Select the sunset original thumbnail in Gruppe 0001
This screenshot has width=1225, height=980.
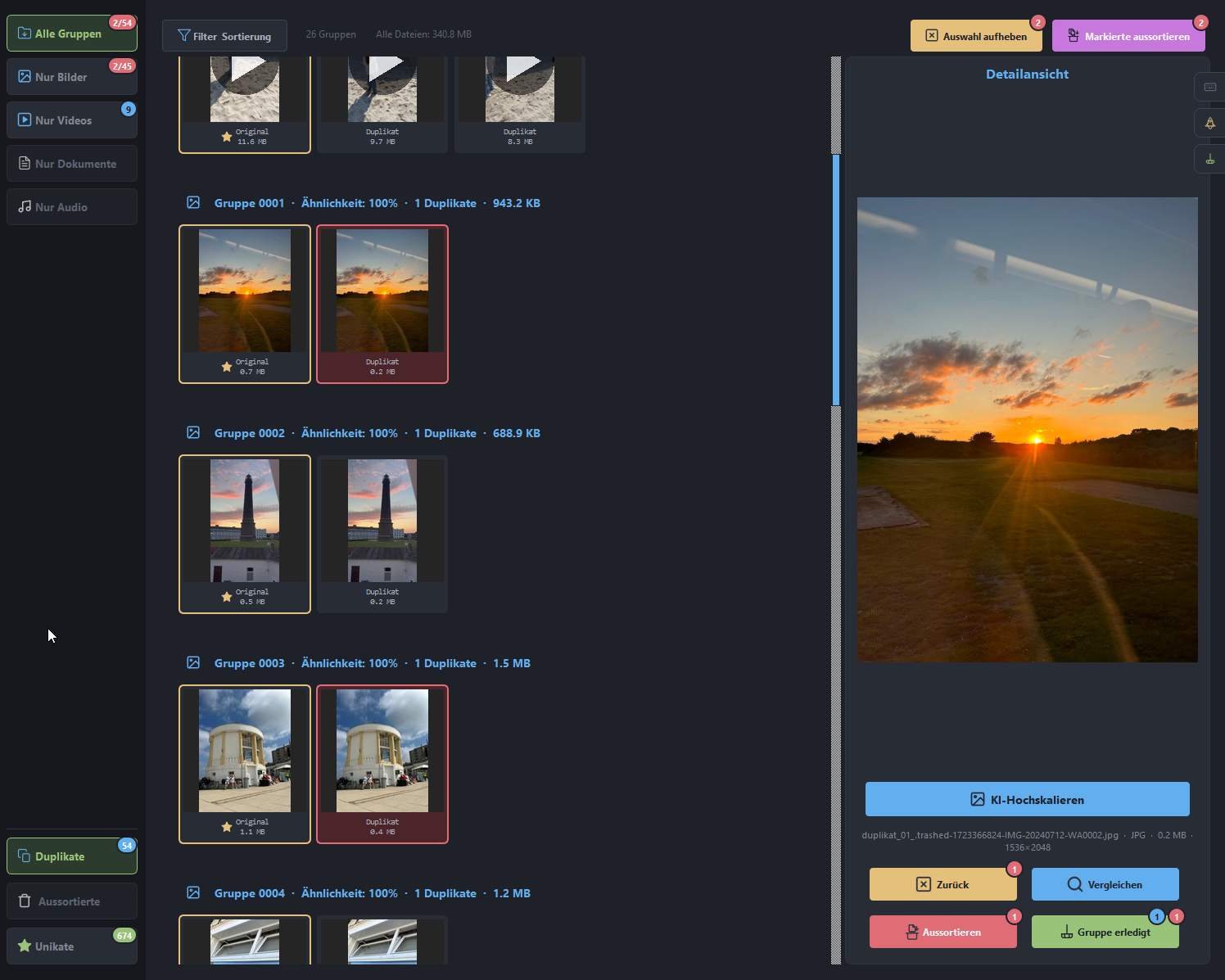coord(244,291)
